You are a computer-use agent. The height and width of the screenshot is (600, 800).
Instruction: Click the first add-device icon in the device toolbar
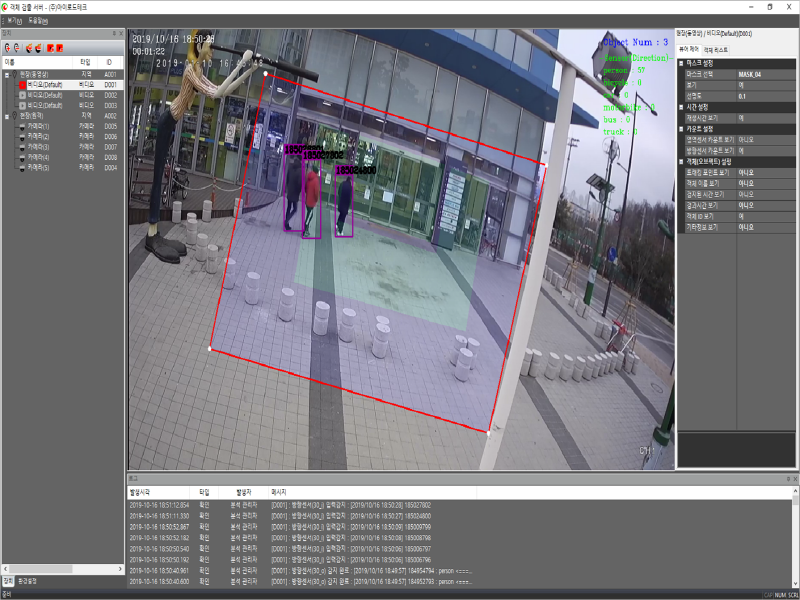7,47
